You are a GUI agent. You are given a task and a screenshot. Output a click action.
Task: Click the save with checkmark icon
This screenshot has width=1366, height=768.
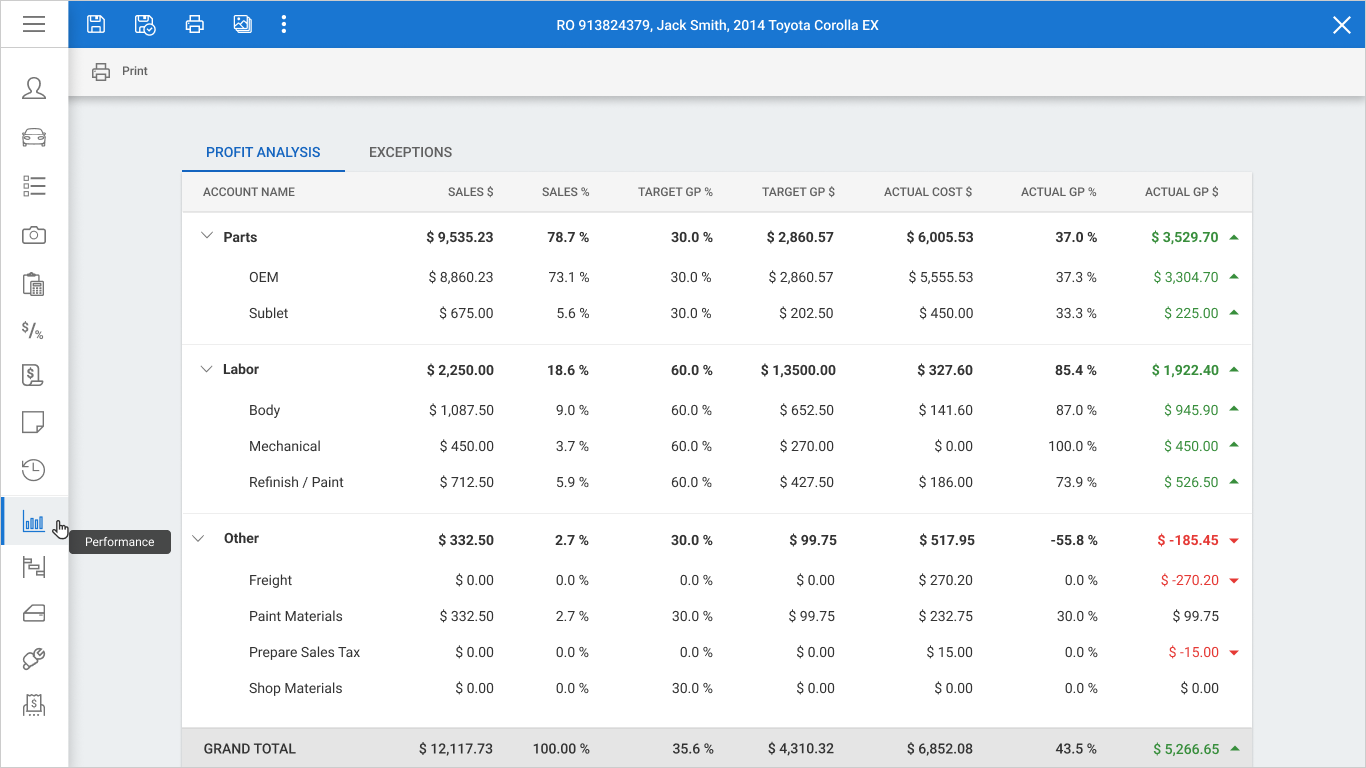click(145, 24)
